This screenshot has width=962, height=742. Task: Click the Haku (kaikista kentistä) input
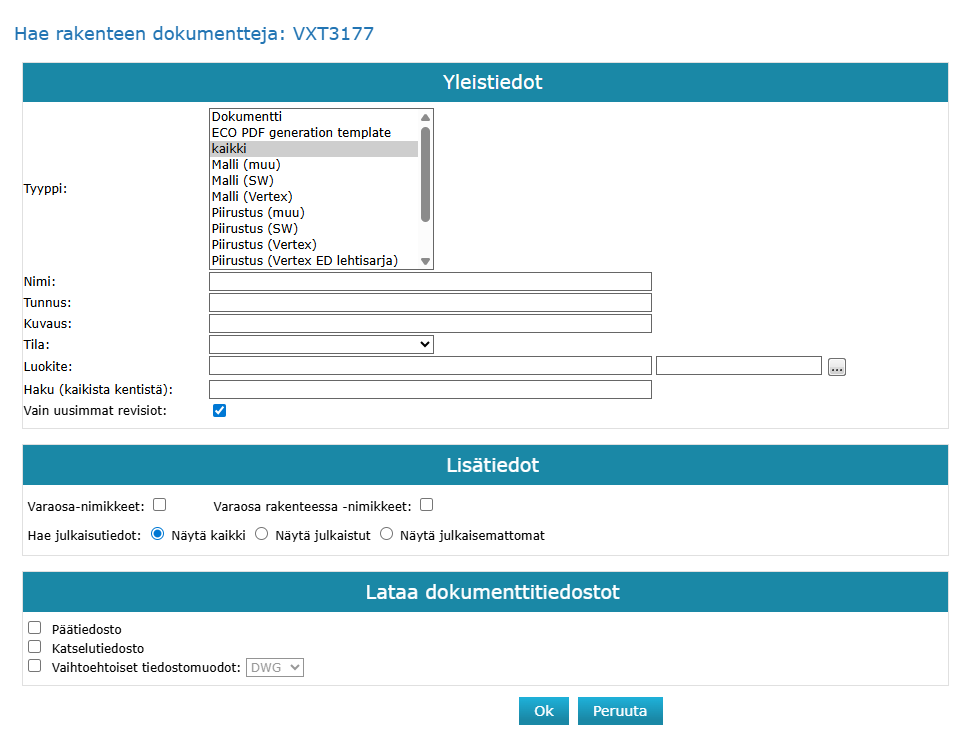pos(430,389)
